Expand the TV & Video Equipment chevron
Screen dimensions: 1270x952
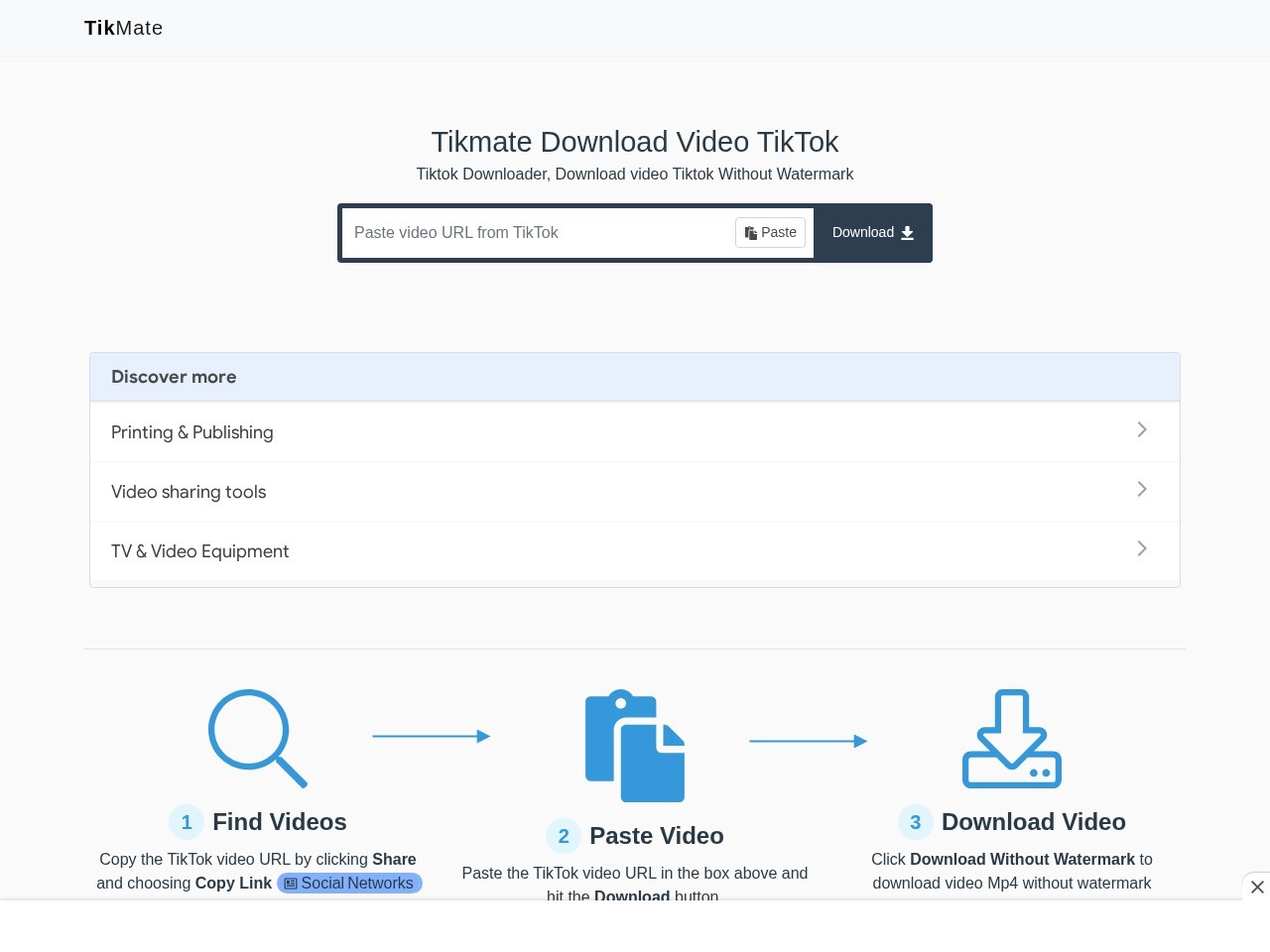(x=1142, y=548)
